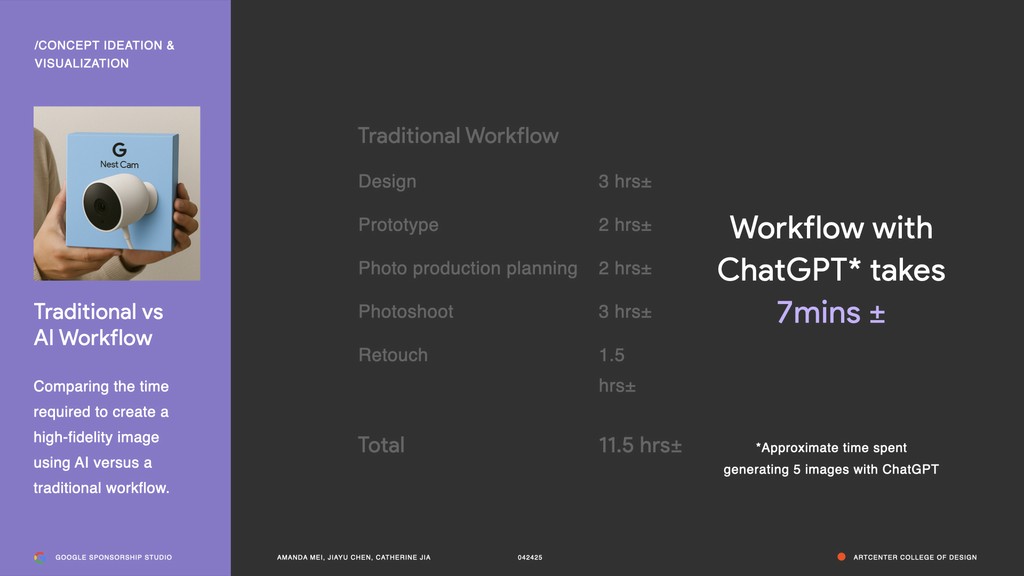Image resolution: width=1024 pixels, height=576 pixels.
Task: Click the 'Prototype' row label
Action: click(x=398, y=225)
